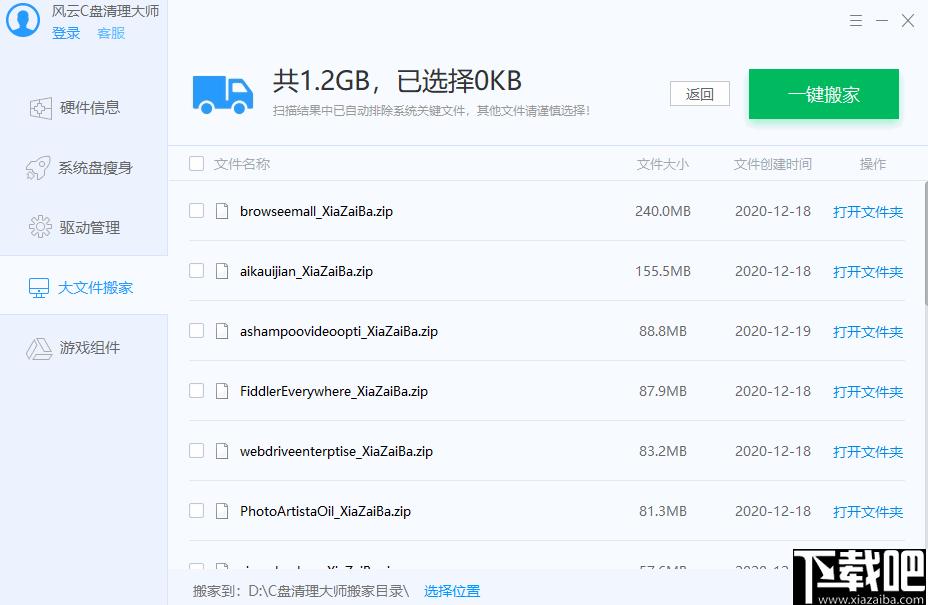Open folder for ashampoovideoopti_XiaZaiBa.zip
The height and width of the screenshot is (605, 928).
pos(868,332)
